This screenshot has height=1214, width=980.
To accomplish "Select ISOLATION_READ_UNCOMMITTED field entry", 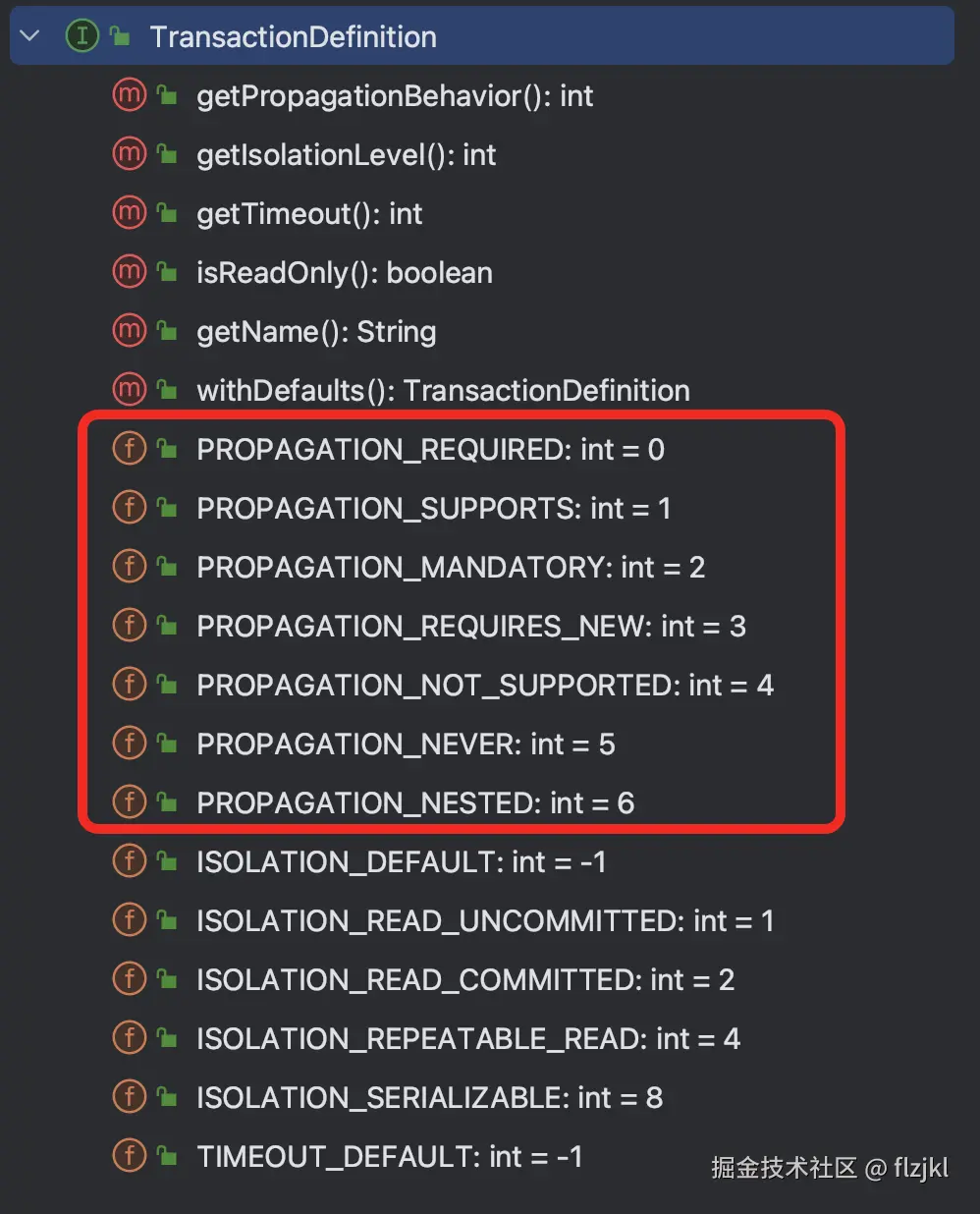I will point(485,920).
